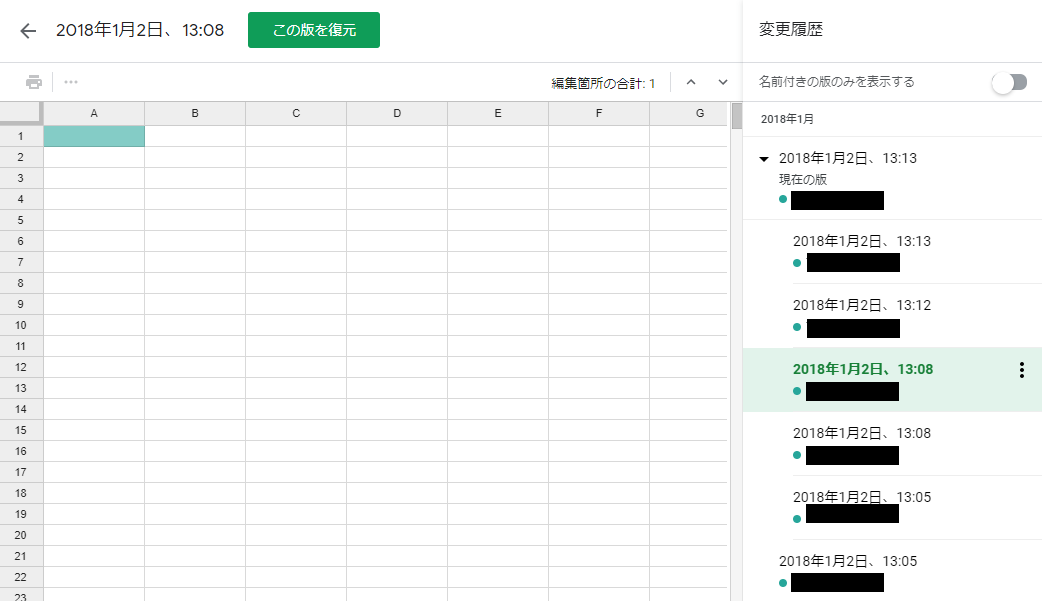
Task: Select column D header
Action: (x=397, y=113)
